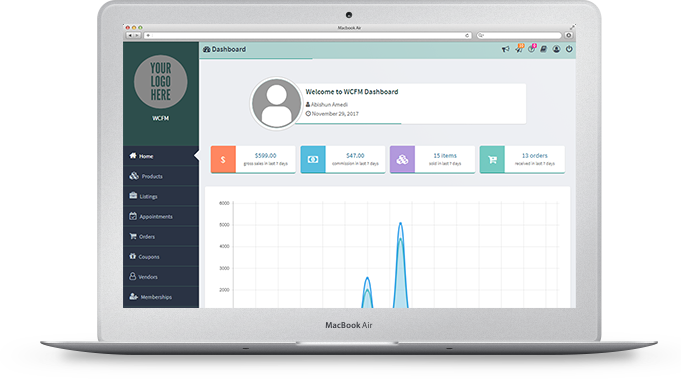This screenshot has width=681, height=379.
Task: Click the Dashboard gauge icon
Action: point(207,49)
